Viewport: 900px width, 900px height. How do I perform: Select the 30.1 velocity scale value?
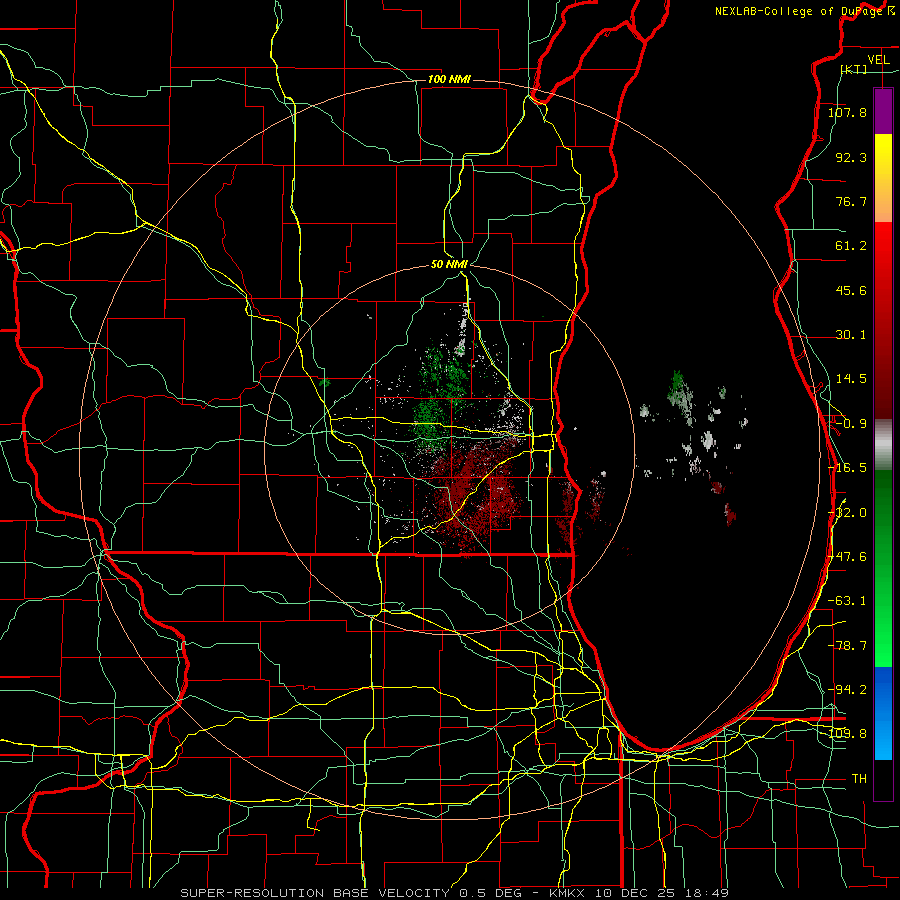pyautogui.click(x=851, y=335)
